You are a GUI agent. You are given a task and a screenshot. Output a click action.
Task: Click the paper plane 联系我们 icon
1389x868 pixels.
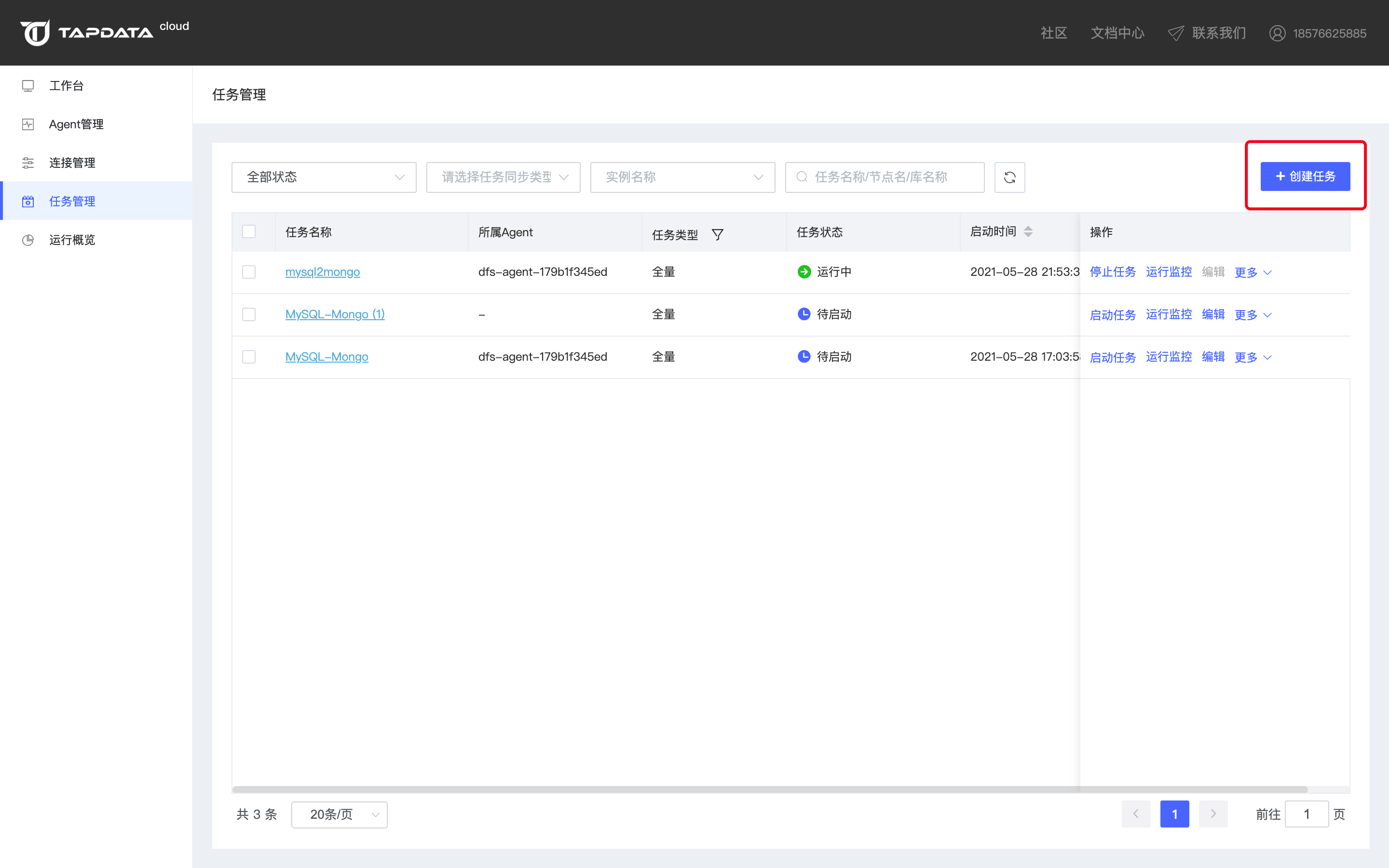1175,33
